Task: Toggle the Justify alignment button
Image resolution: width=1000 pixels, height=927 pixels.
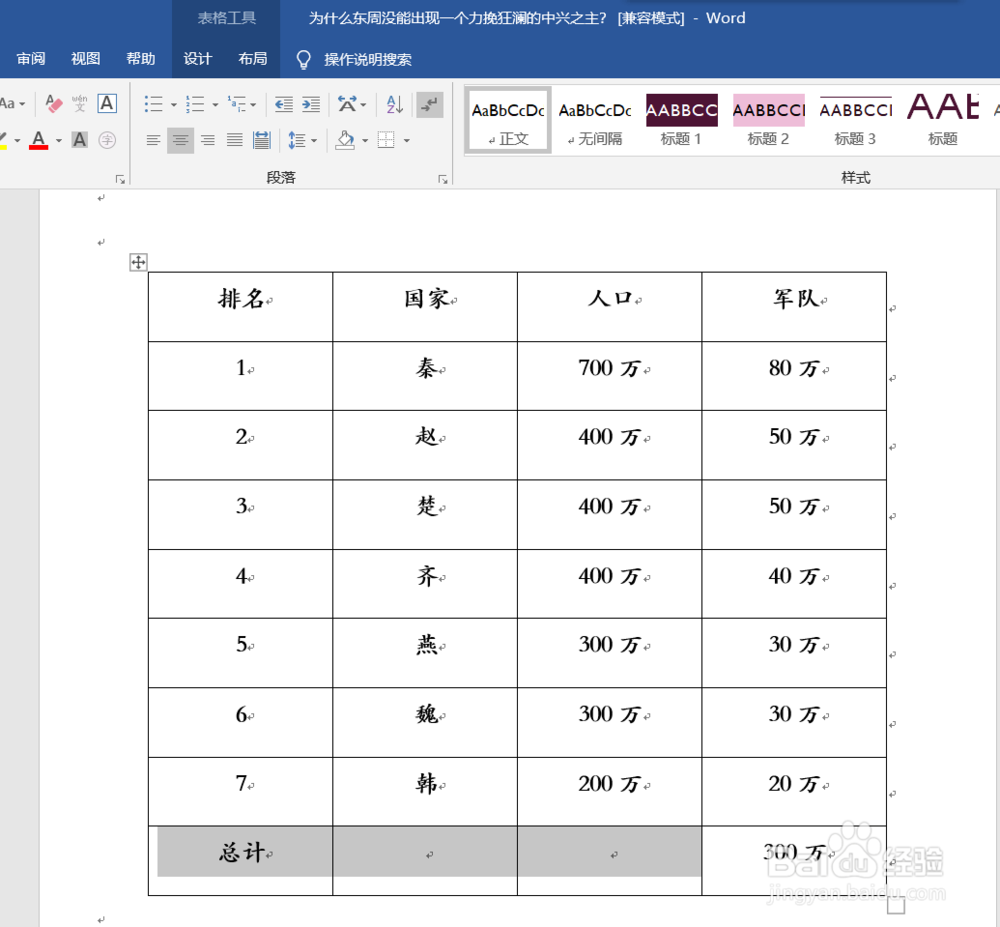Action: pos(235,140)
